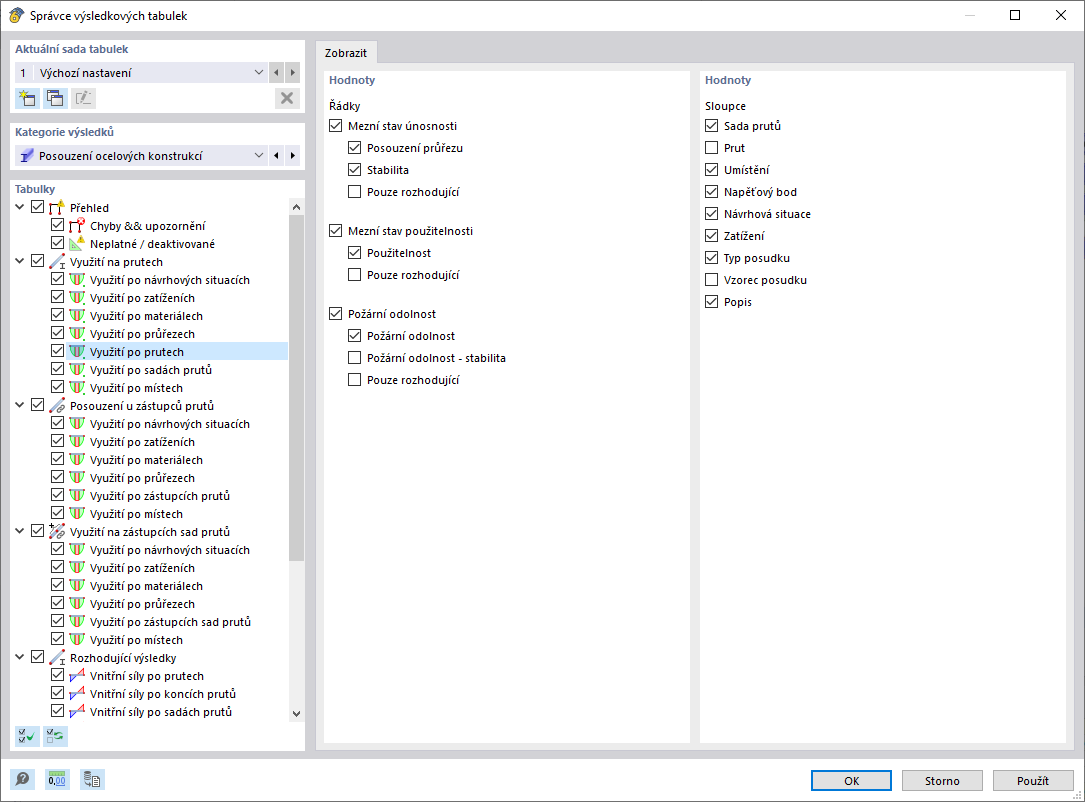Click the Rozhodující výsledky group icon

[x=57, y=657]
